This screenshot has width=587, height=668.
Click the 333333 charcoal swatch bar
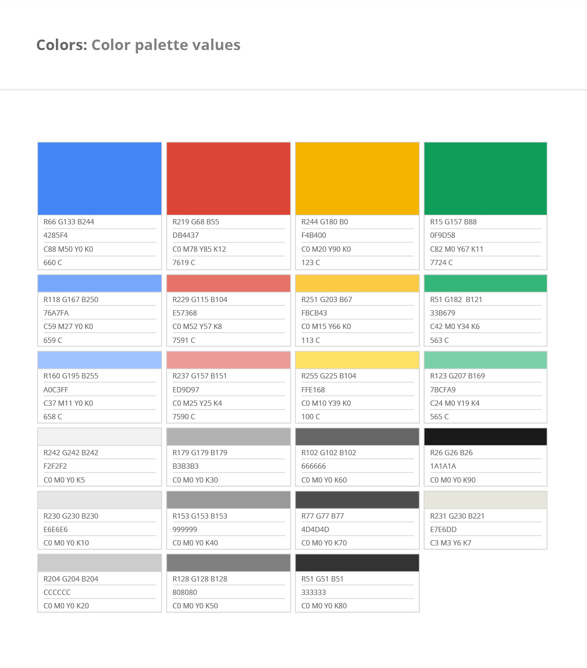pyautogui.click(x=357, y=563)
